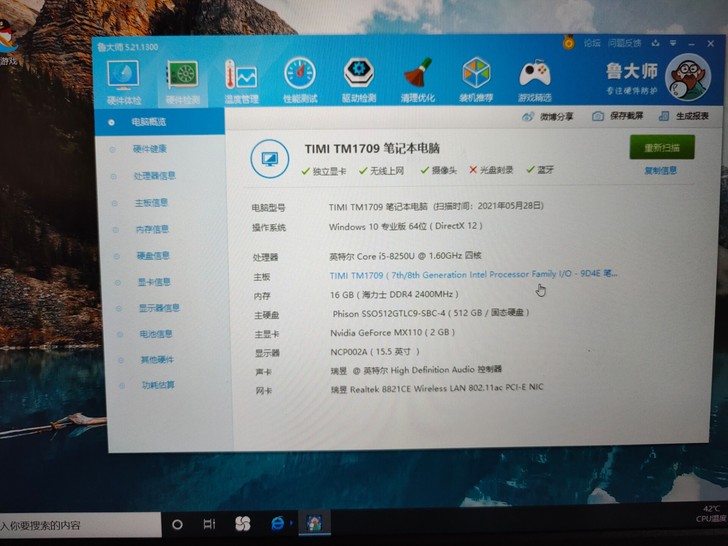This screenshot has width=728, height=546.
Task: Open the 驱动检测 driver detection section
Action: (x=359, y=80)
